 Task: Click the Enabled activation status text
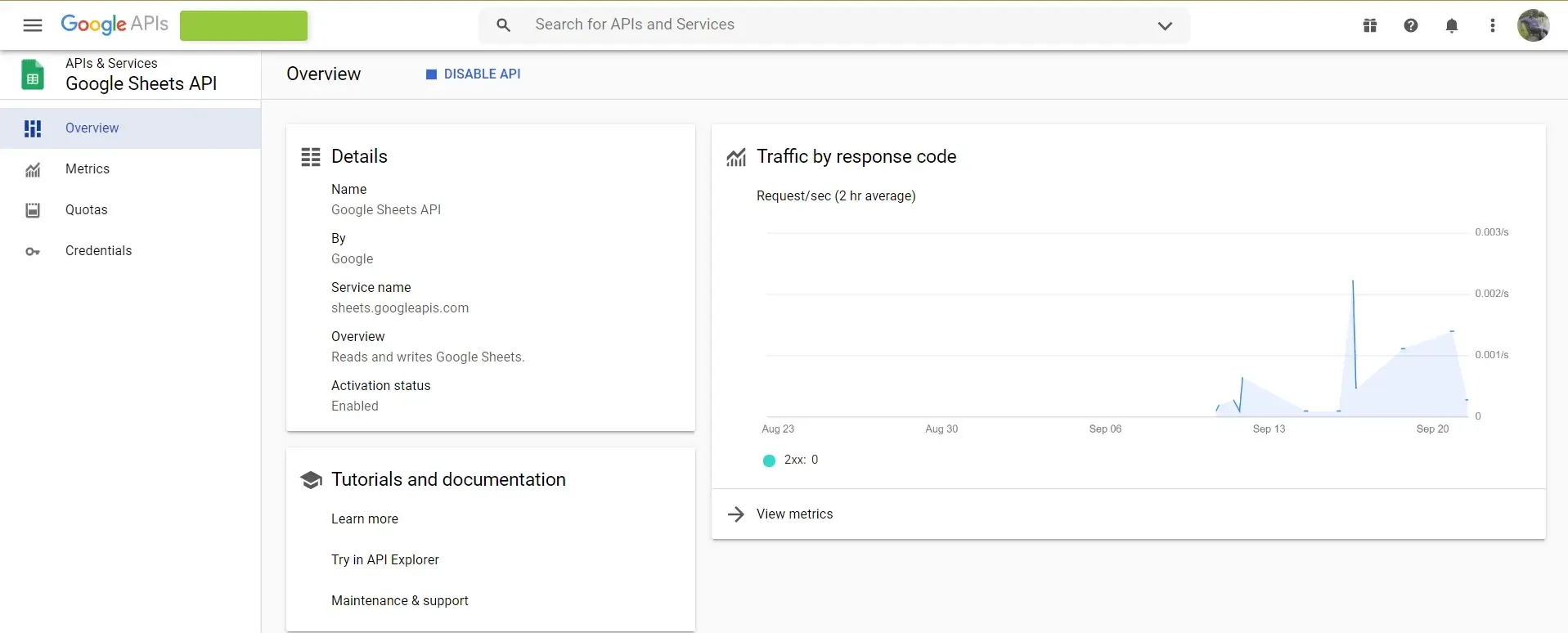coord(355,406)
